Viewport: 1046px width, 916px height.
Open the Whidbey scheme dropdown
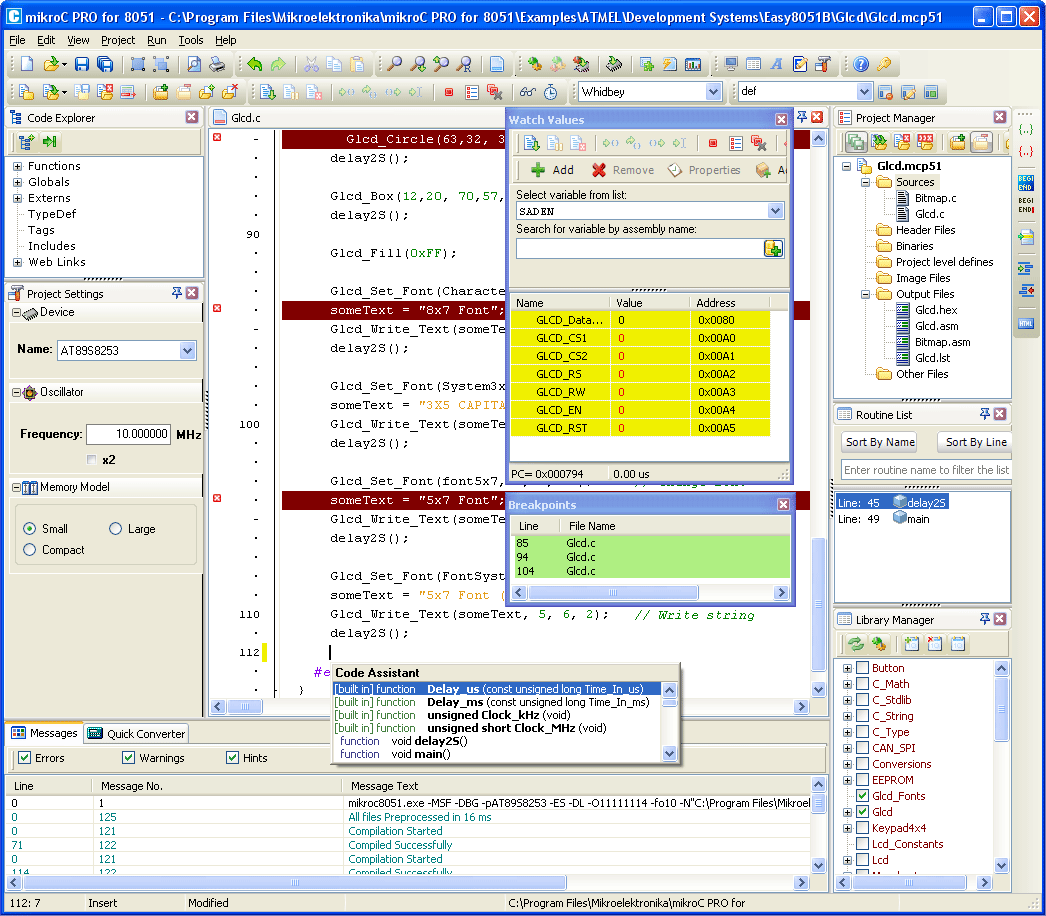[x=713, y=92]
